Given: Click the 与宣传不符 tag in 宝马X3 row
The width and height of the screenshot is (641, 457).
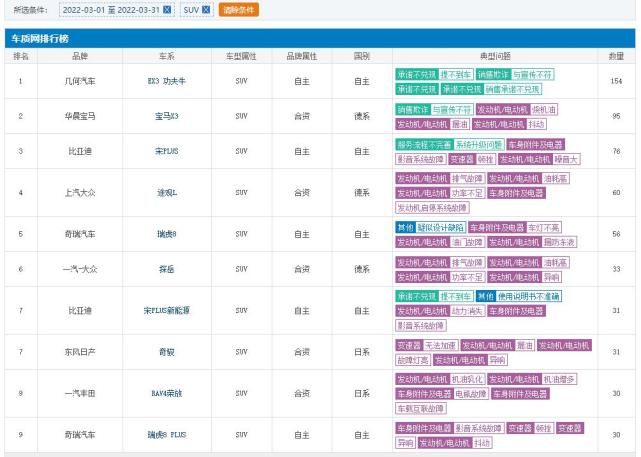Looking at the screenshot, I should [452, 110].
